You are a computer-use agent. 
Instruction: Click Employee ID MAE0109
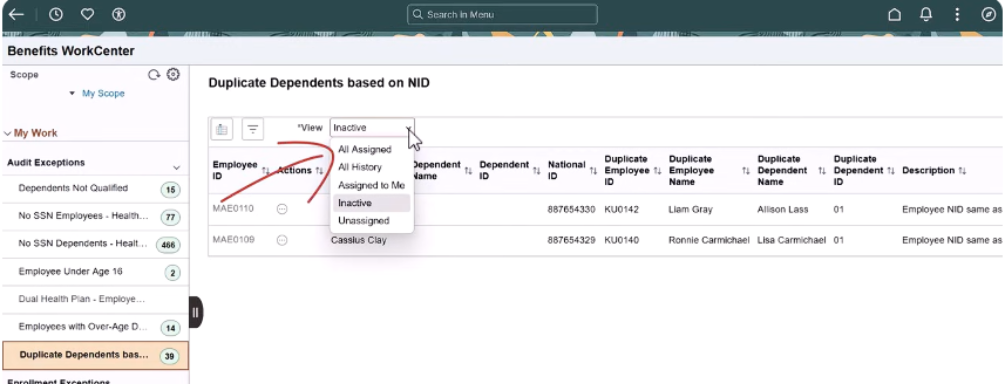pyautogui.click(x=233, y=240)
